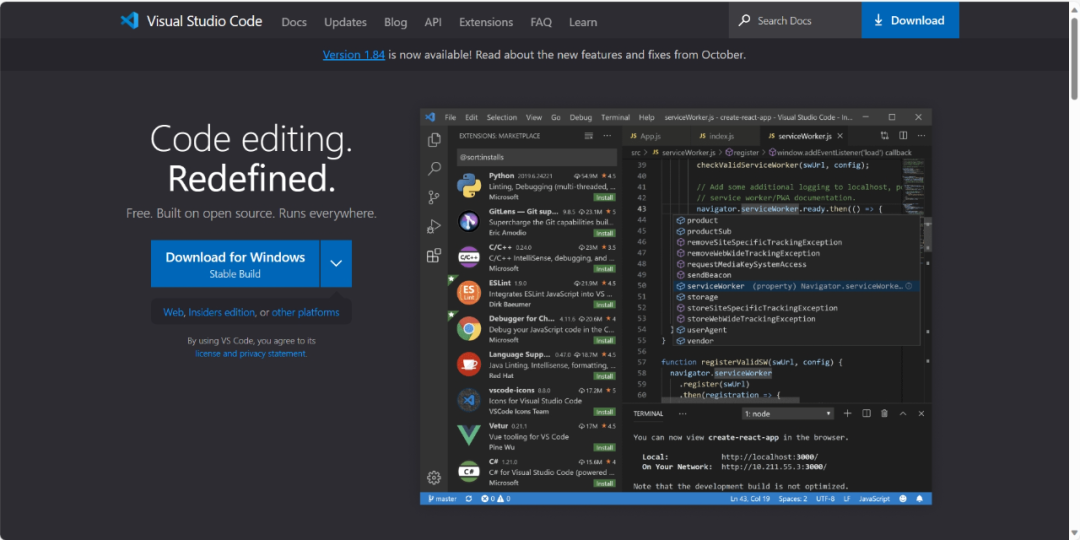
Task: Click the Vetur extension logo
Action: [469, 435]
